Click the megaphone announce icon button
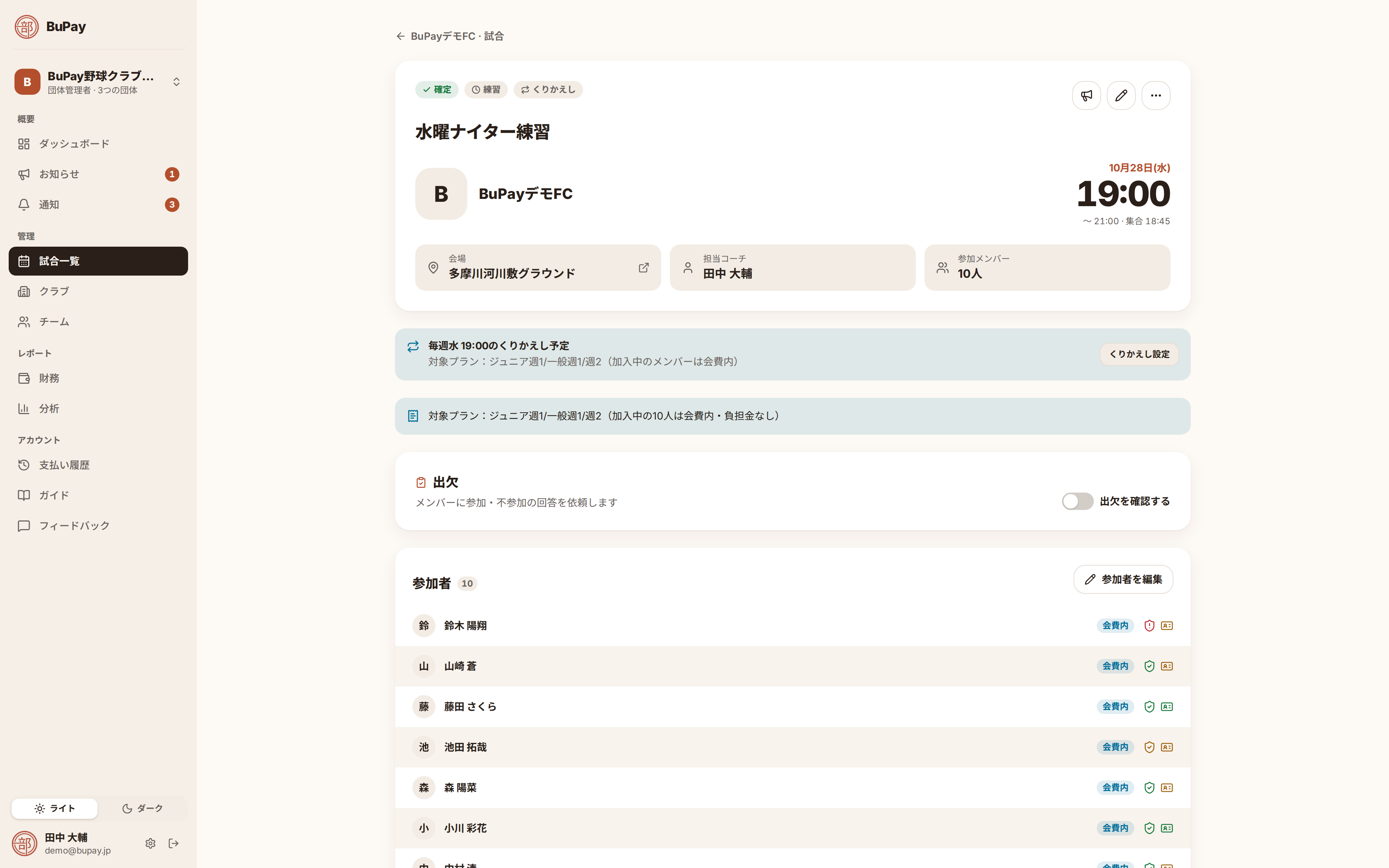Screen dimensions: 1389x868 click(1086, 95)
